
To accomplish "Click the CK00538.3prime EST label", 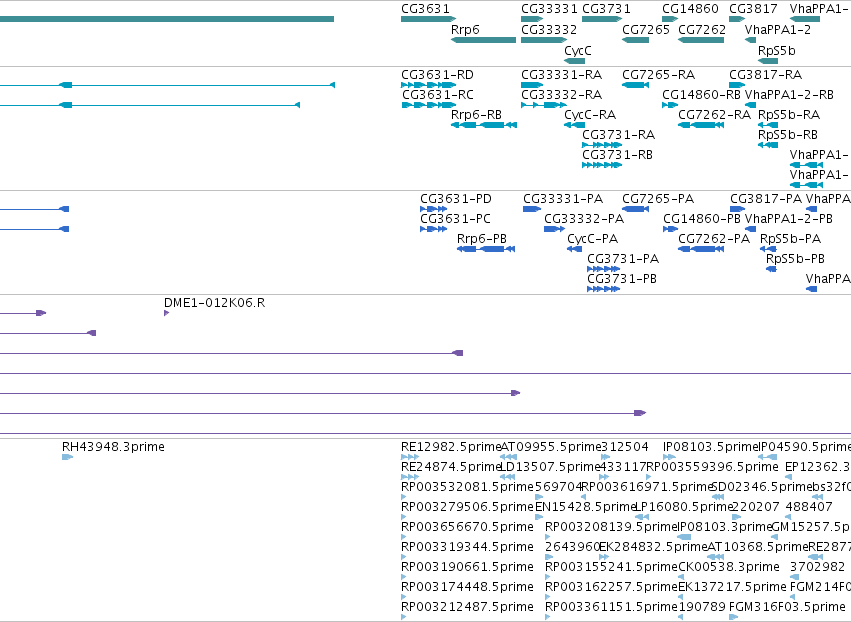I will coord(729,567).
